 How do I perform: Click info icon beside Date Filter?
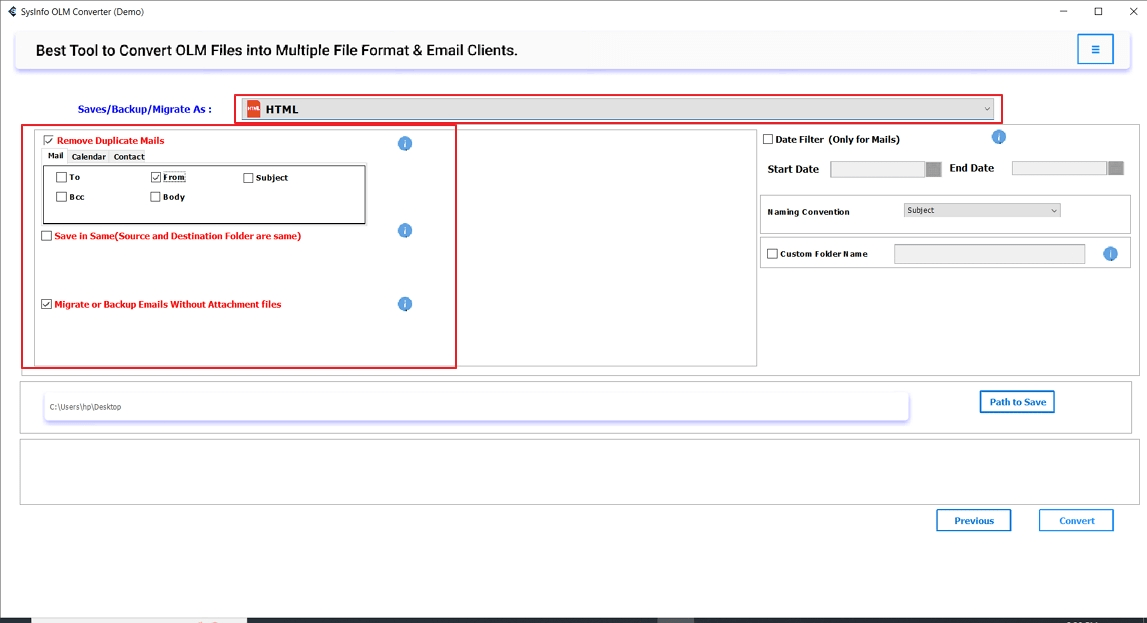(x=999, y=137)
